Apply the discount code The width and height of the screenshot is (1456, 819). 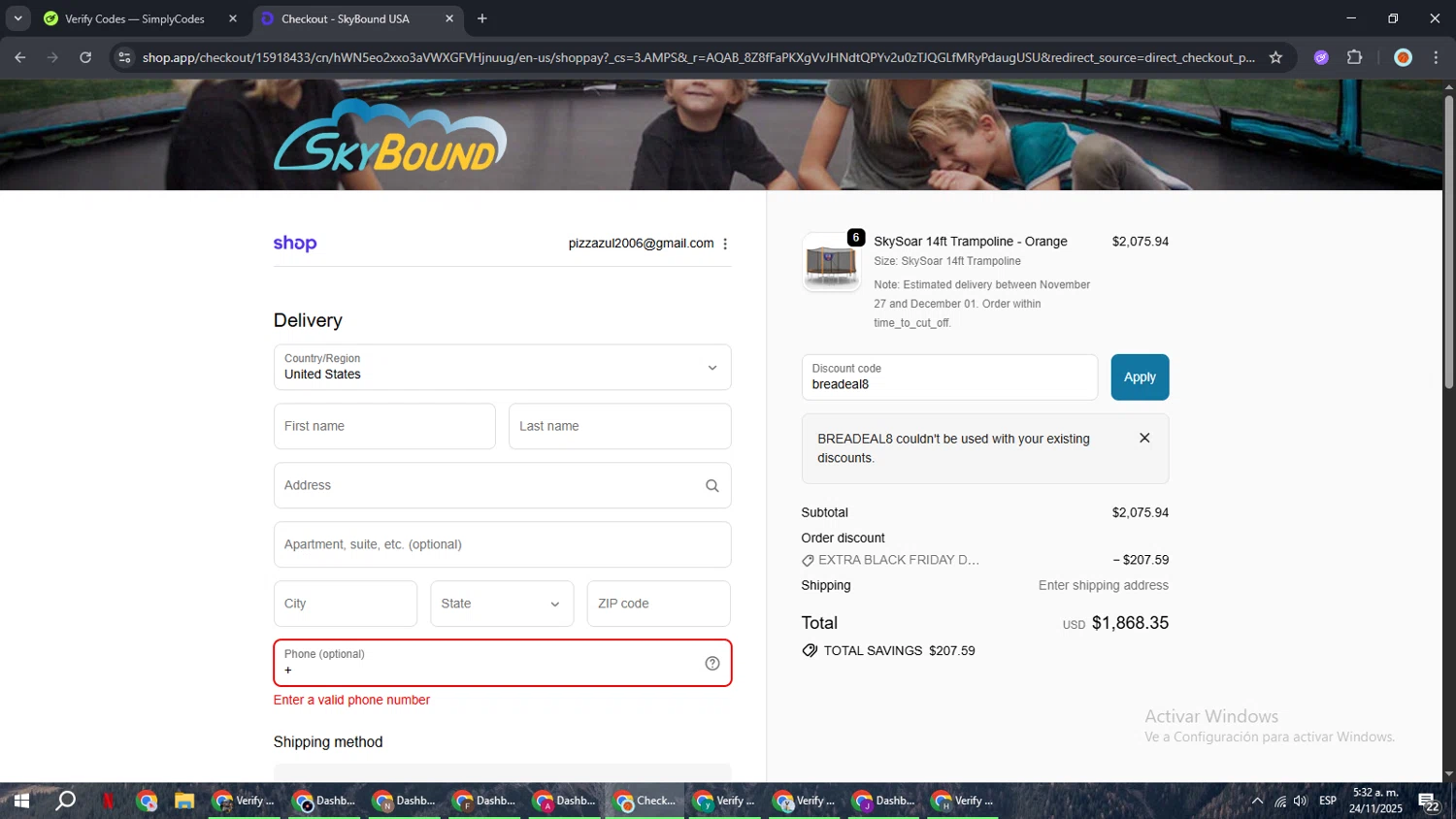click(1140, 377)
